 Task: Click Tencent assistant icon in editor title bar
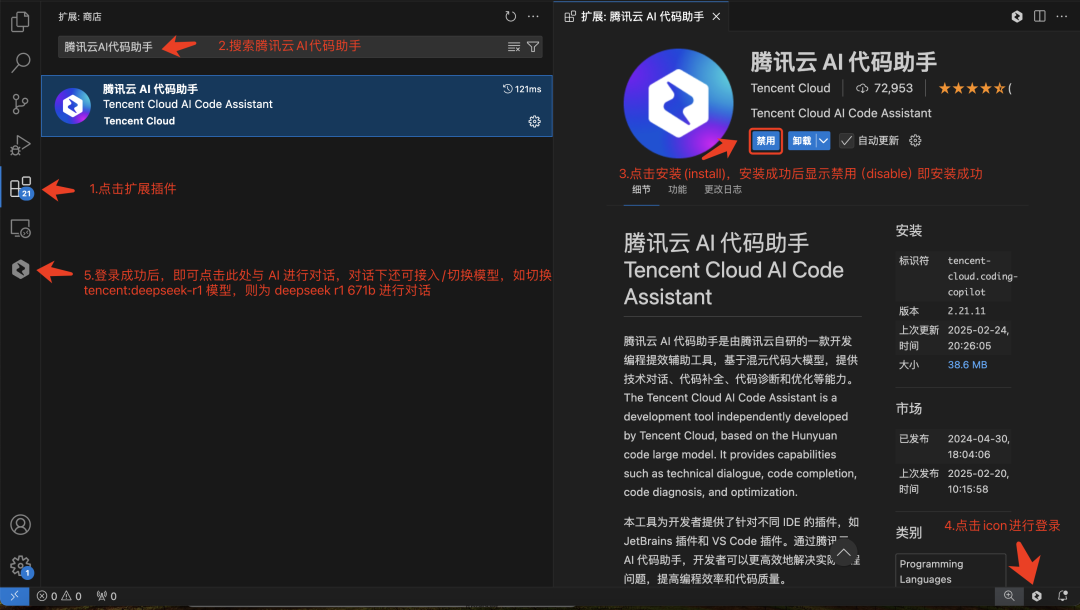(x=1017, y=17)
